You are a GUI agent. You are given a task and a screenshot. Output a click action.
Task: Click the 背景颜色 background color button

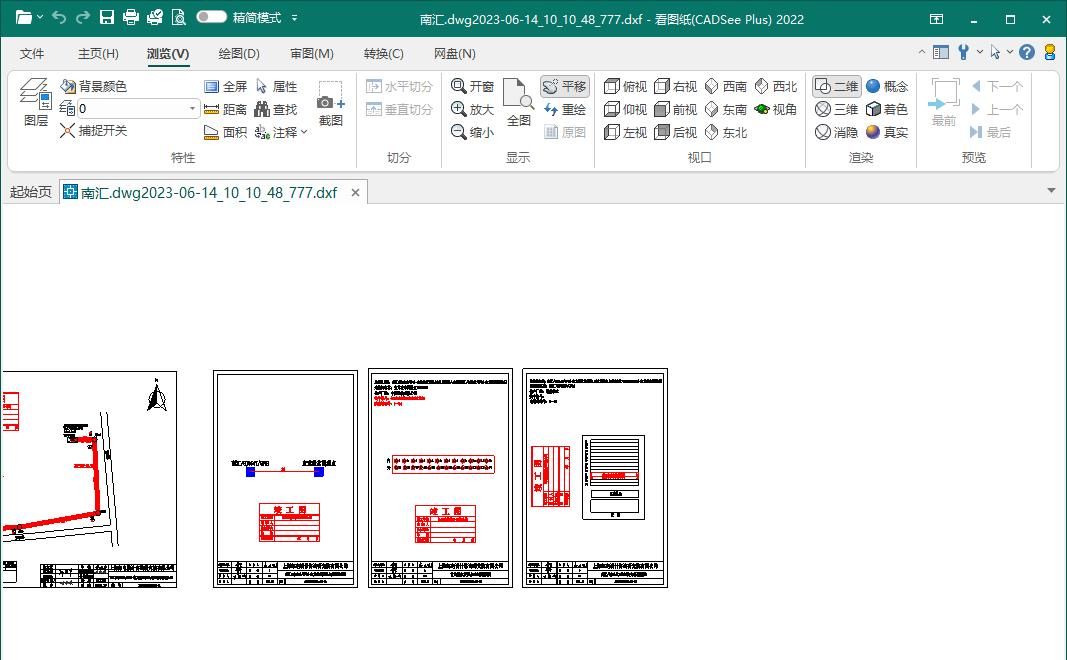[93, 86]
